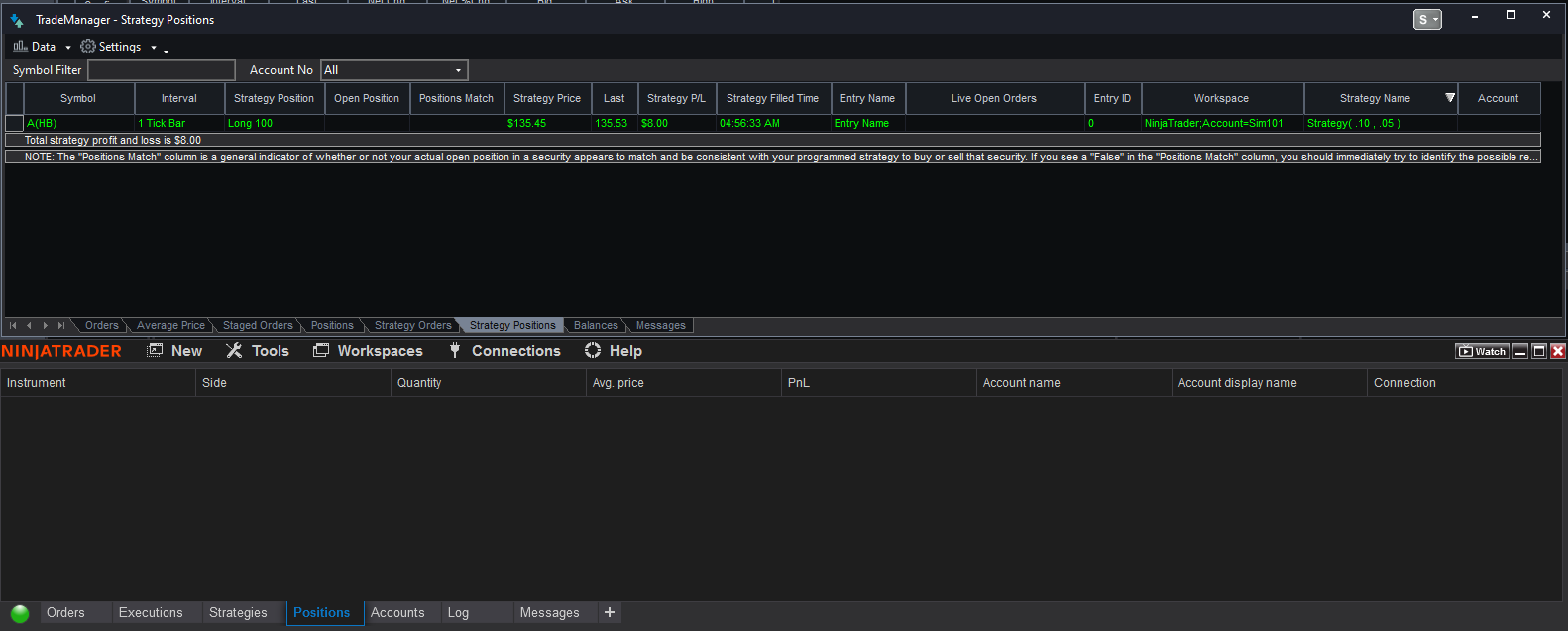Sort by the Symbol column header

[78, 98]
